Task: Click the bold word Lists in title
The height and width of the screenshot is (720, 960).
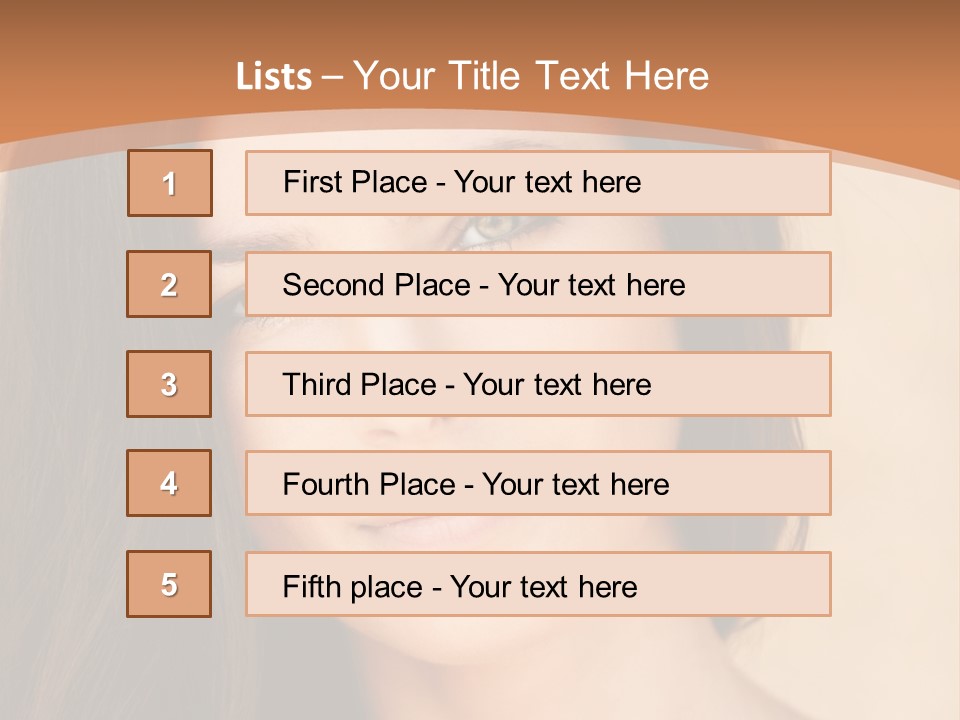Action: pos(274,77)
